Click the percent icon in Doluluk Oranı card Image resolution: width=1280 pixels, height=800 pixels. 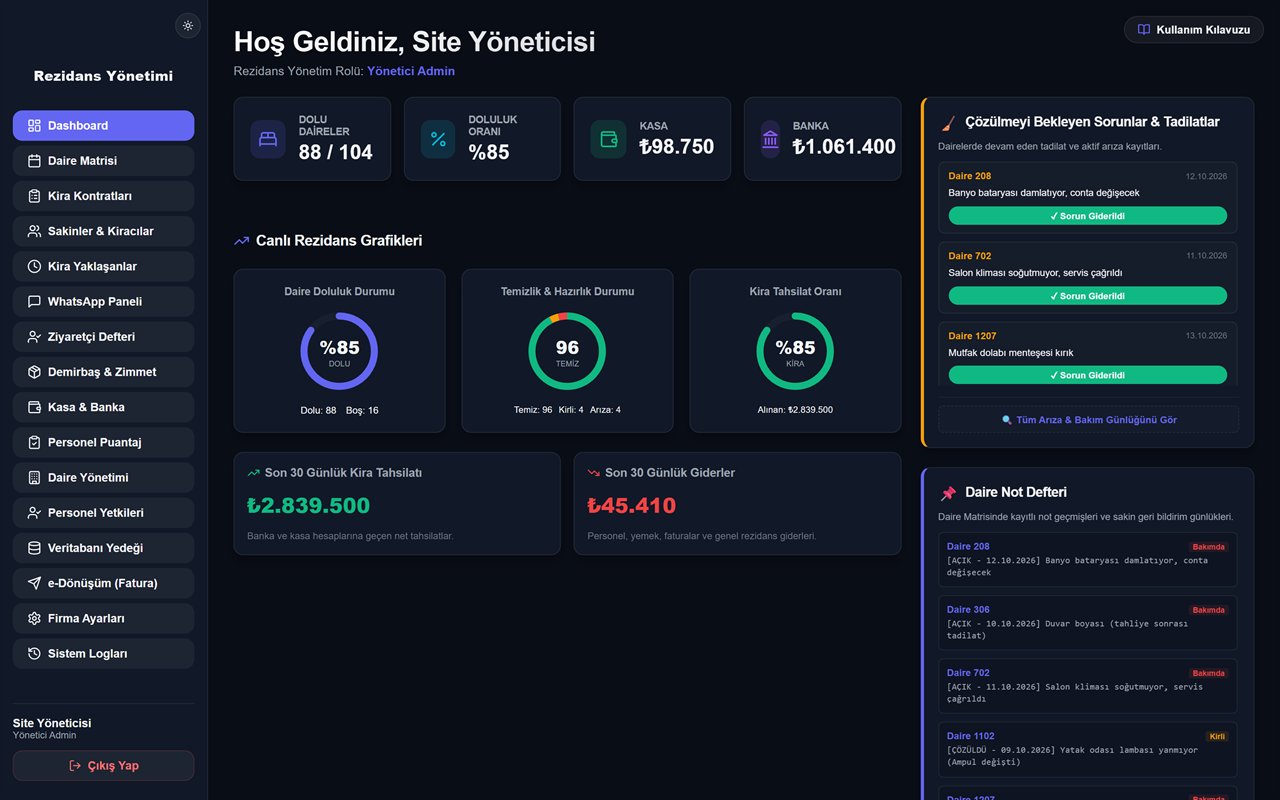pos(438,139)
